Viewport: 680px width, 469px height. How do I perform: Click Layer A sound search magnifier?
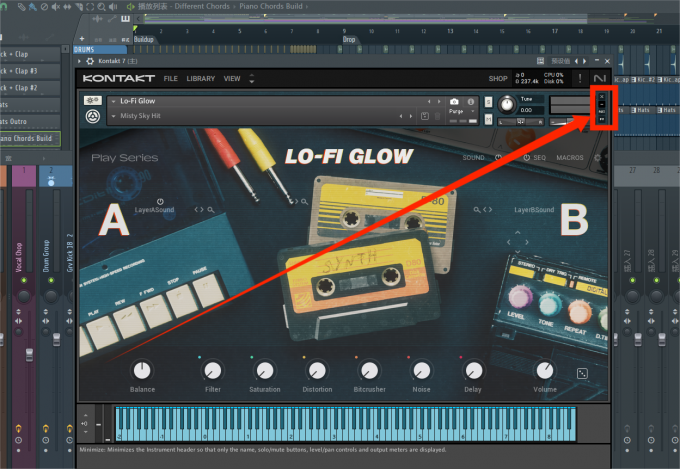[211, 210]
